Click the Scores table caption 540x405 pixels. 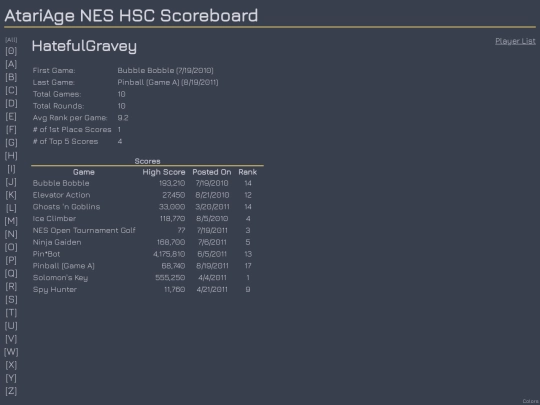(x=147, y=161)
